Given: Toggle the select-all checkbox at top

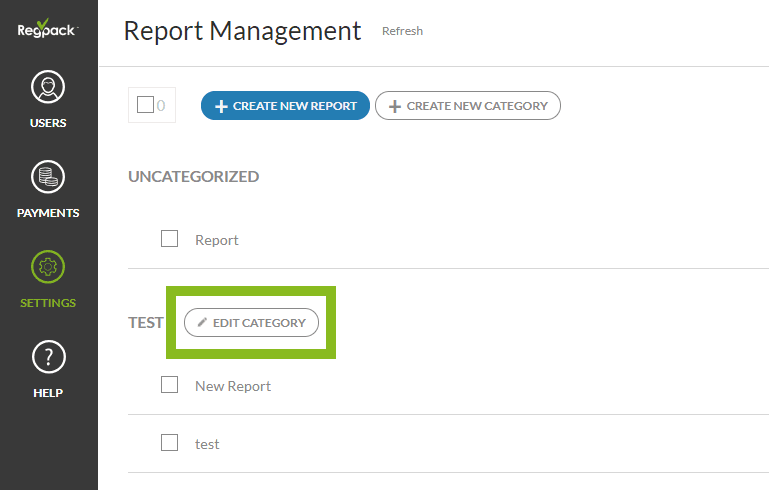Looking at the screenshot, I should [145, 105].
